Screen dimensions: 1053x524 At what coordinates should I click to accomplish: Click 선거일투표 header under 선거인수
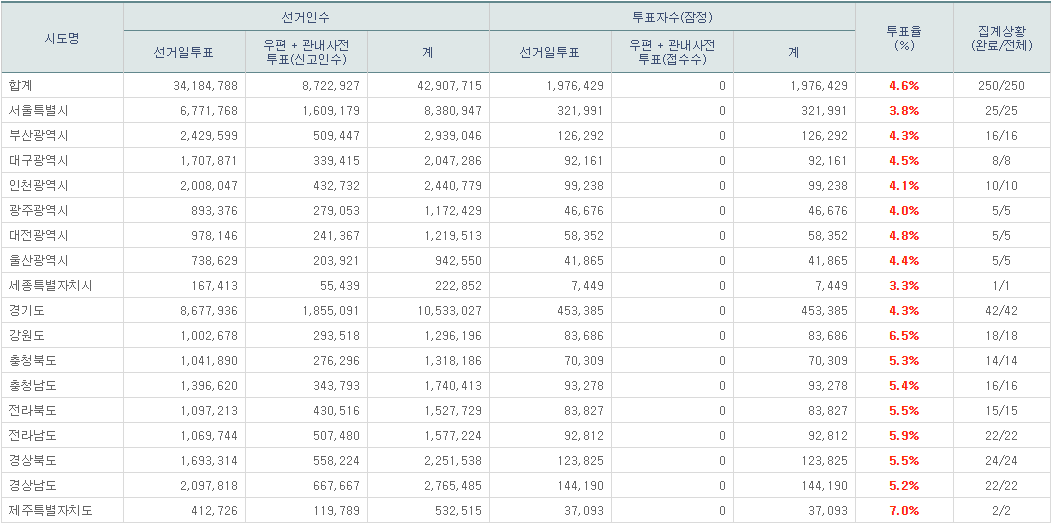point(184,52)
